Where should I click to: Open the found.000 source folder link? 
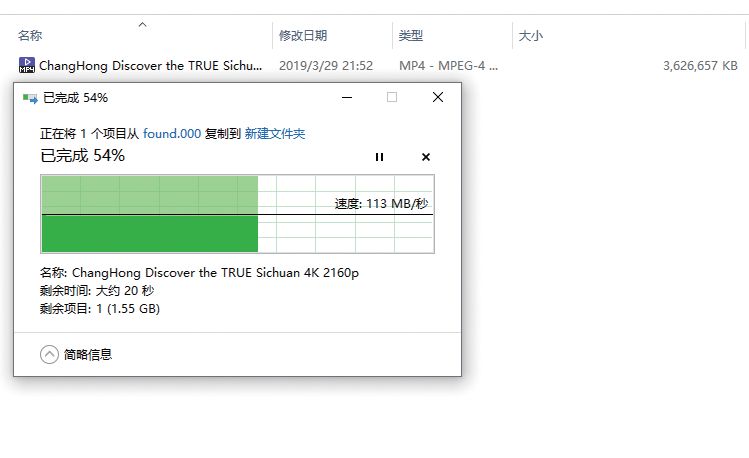point(171,134)
